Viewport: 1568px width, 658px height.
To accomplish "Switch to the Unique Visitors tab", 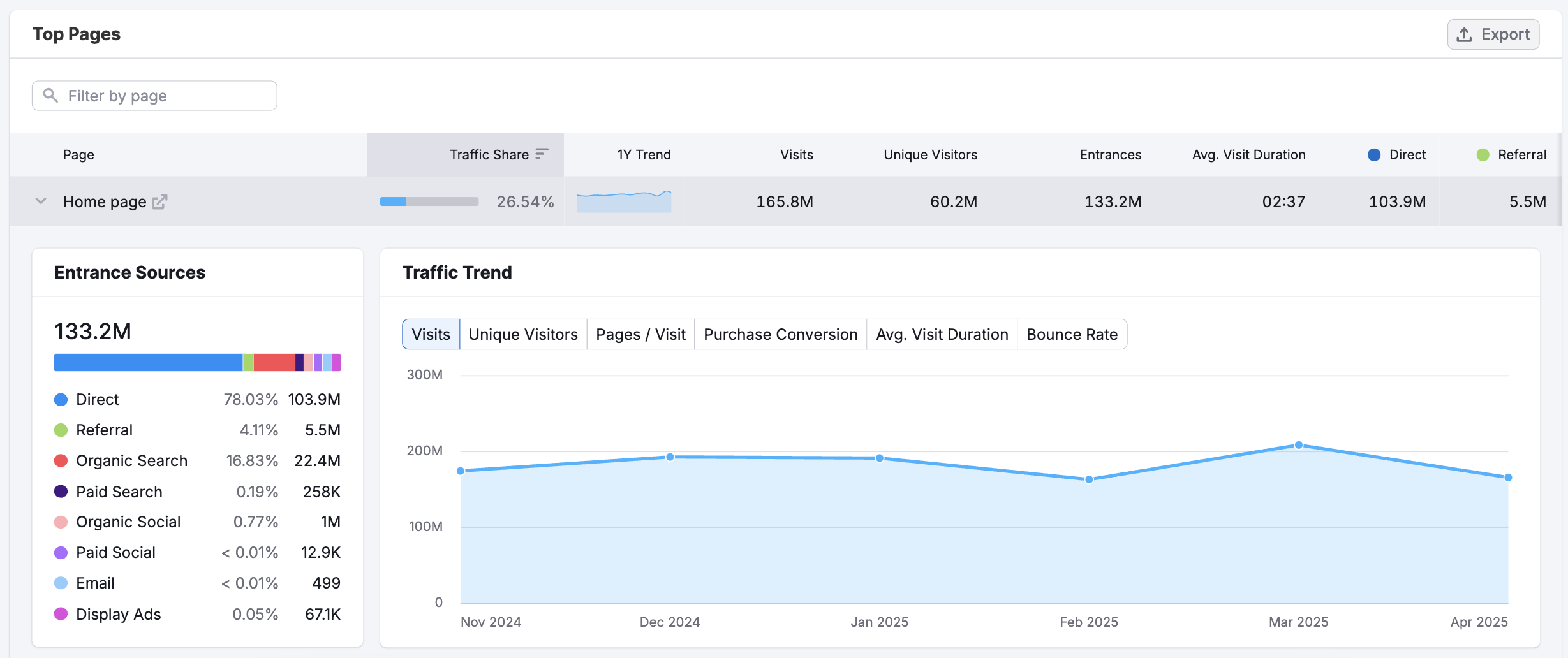I will (x=522, y=334).
